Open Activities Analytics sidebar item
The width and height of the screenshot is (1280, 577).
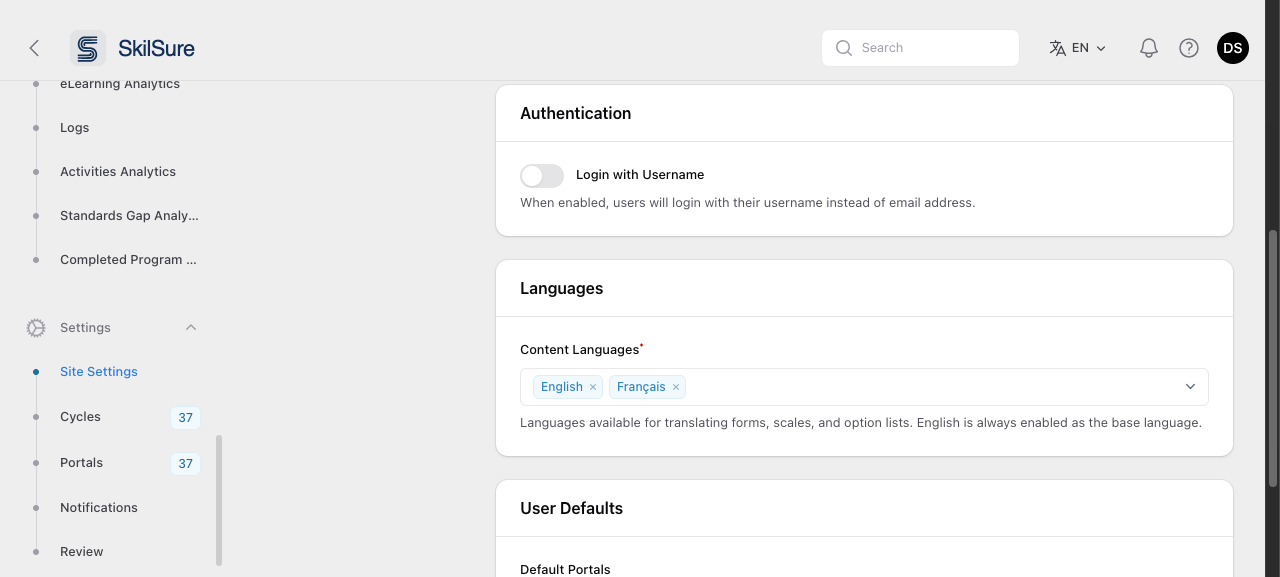point(118,172)
